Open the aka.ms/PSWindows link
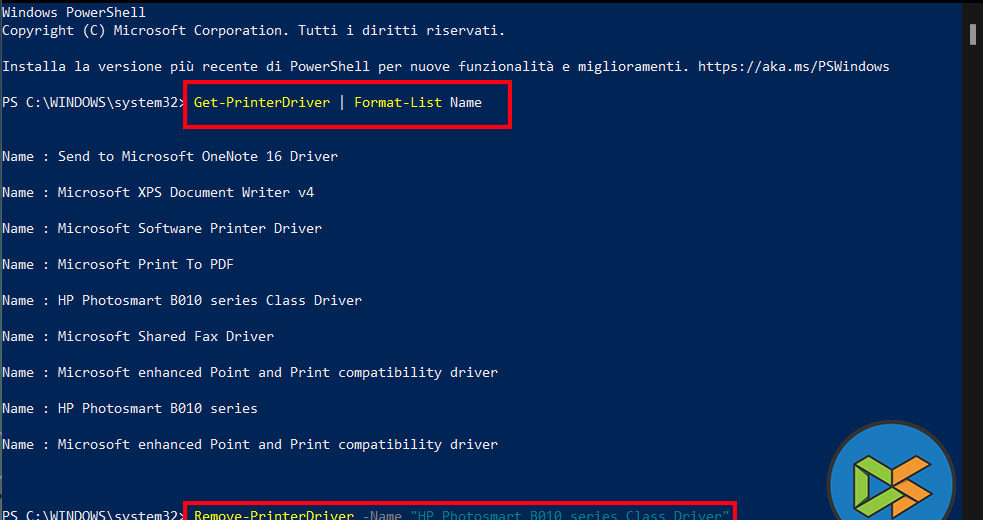The width and height of the screenshot is (983, 520). [792, 67]
